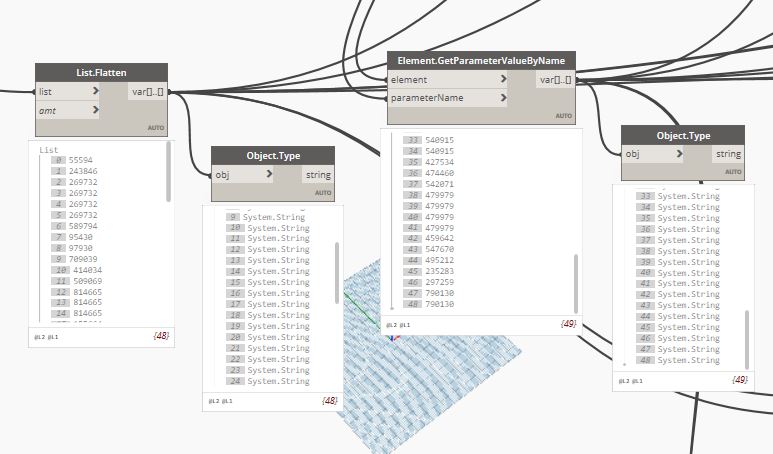773x454 pixels.
Task: Click the List.Flatten amt input chevron
Action: point(96,110)
